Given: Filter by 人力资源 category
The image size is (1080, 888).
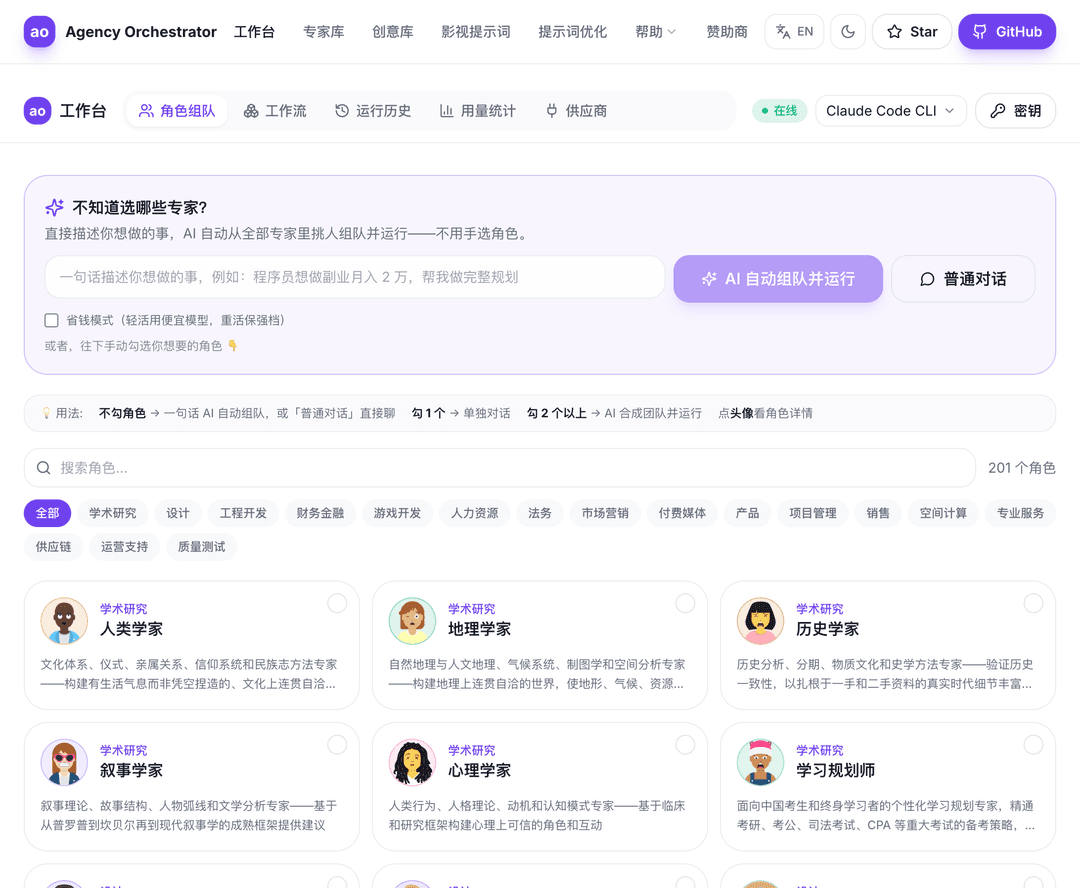Looking at the screenshot, I should coord(475,513).
